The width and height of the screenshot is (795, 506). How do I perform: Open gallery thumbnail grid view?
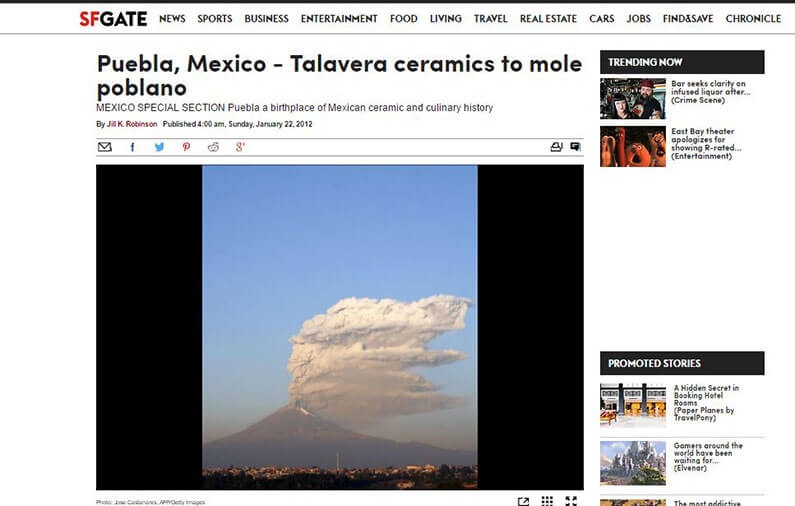tap(547, 501)
